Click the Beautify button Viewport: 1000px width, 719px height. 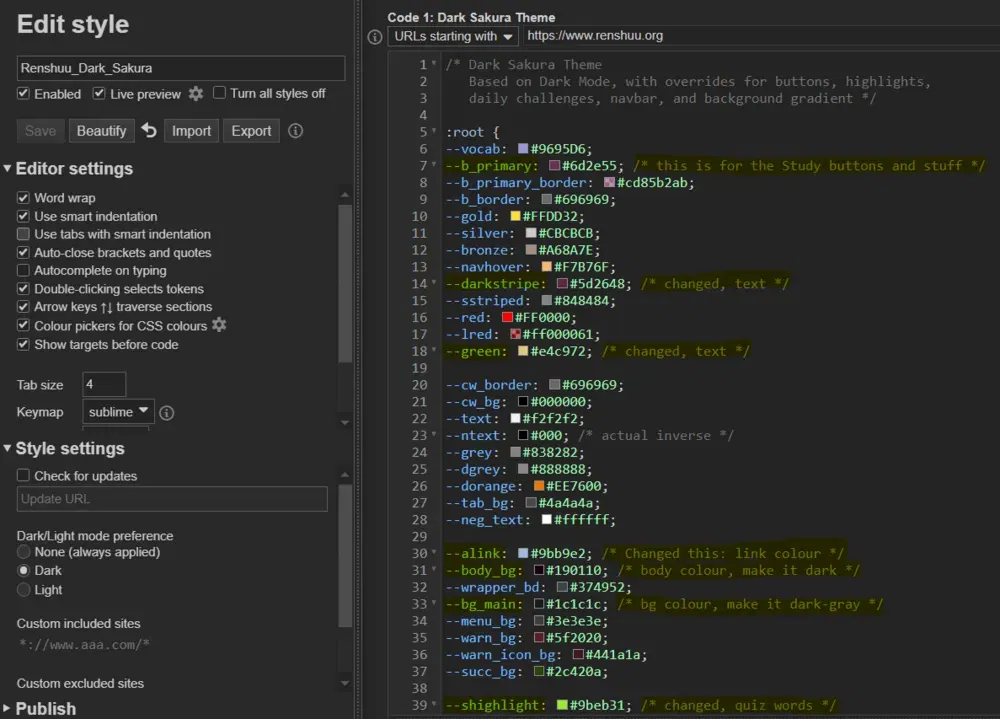[101, 131]
